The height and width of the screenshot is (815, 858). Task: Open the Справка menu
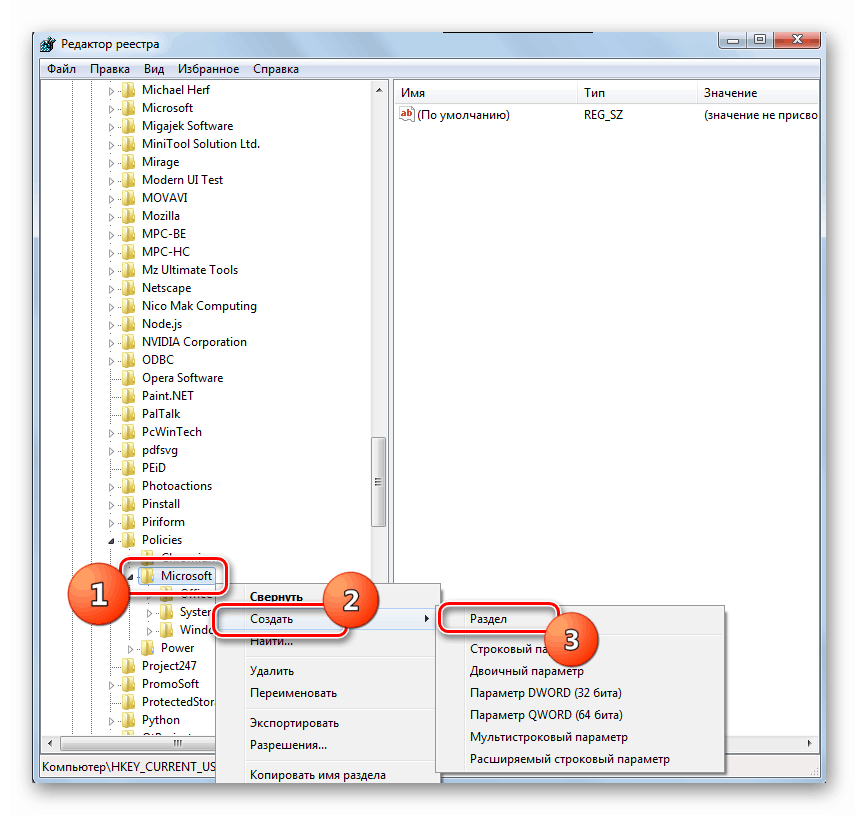[x=276, y=69]
